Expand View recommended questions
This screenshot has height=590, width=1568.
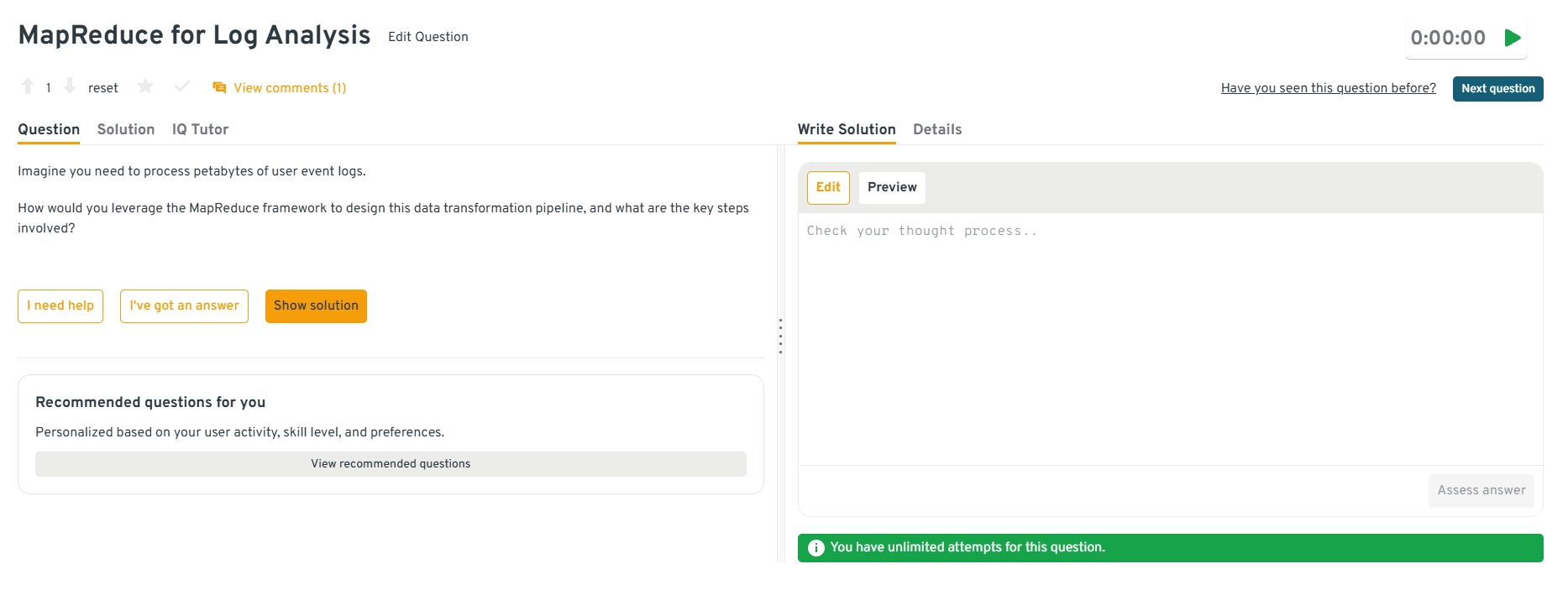point(391,464)
